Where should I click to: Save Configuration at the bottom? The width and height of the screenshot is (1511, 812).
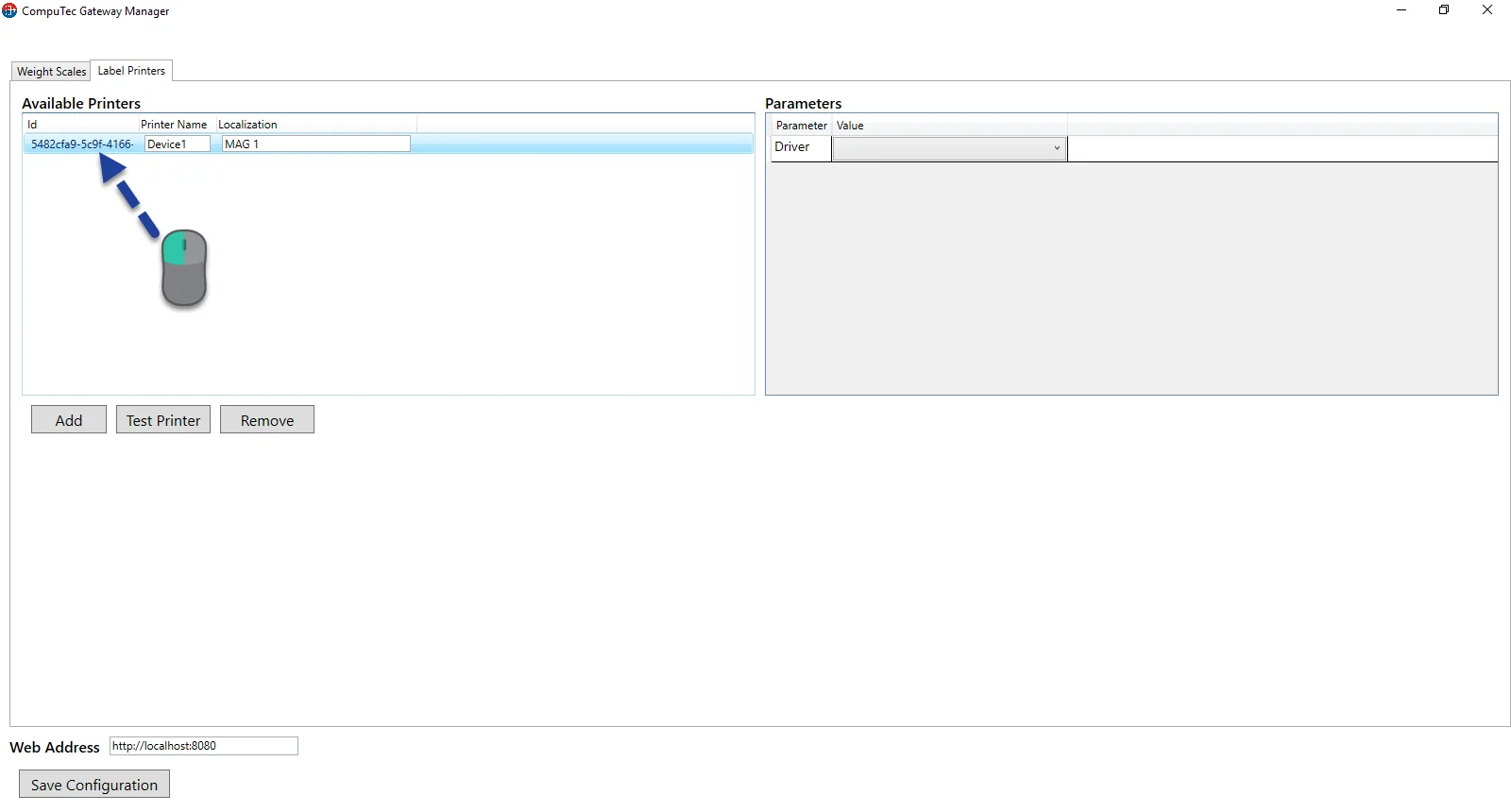[x=94, y=785]
